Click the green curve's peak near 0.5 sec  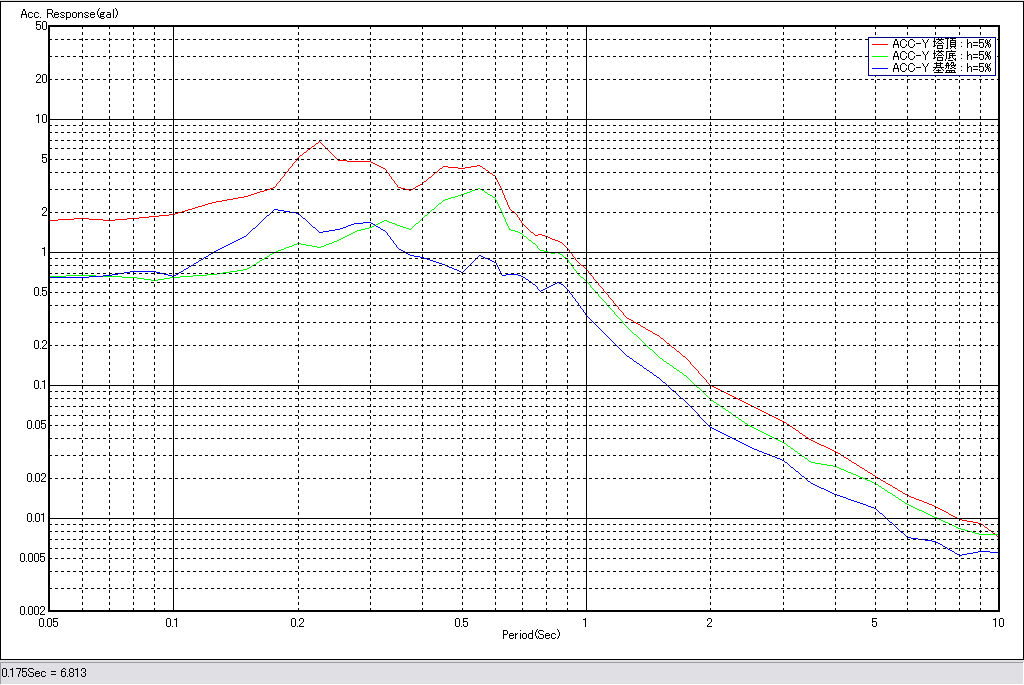pos(479,189)
